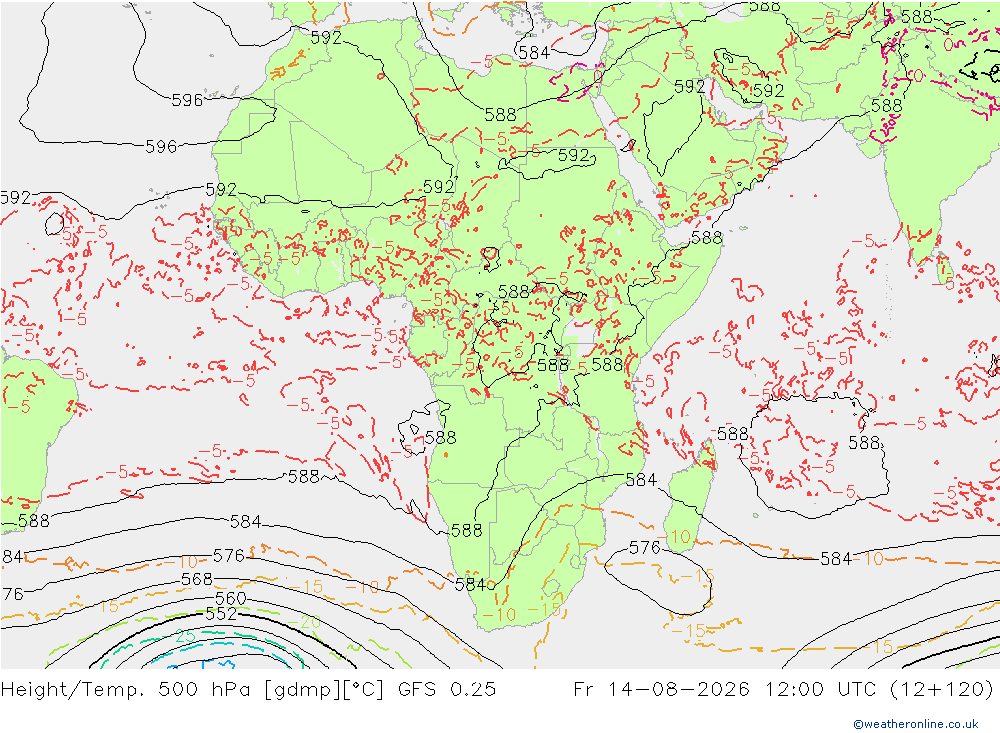Click the 568 contour height label
The height and width of the screenshot is (733, 1000).
pyautogui.click(x=197, y=579)
